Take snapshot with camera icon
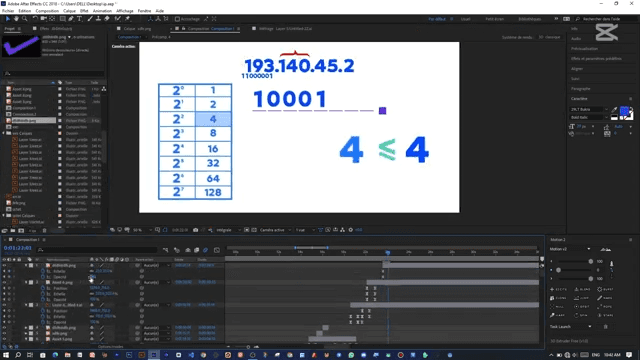 [x=196, y=230]
